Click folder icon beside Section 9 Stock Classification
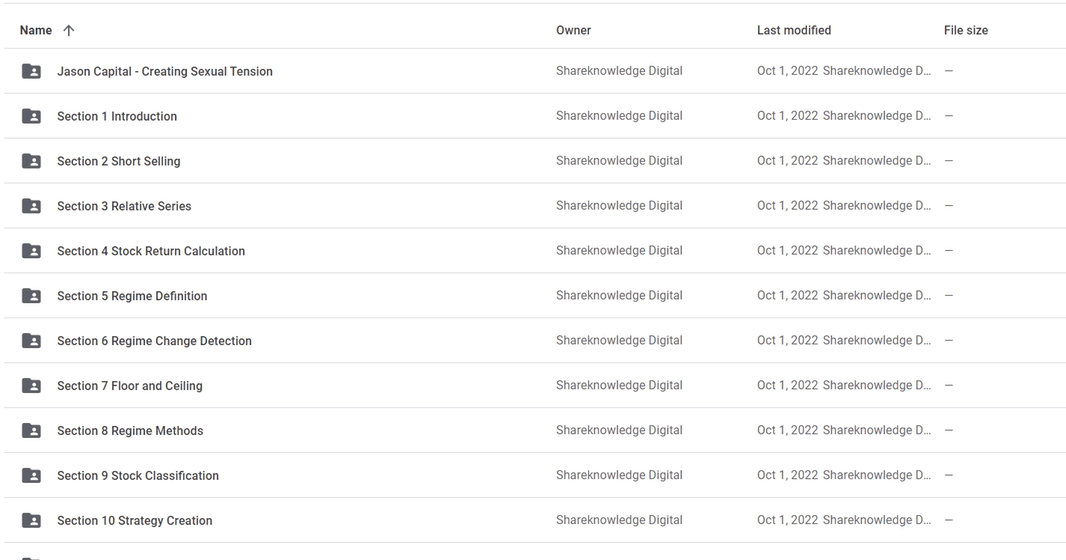This screenshot has width=1066, height=560. 31,475
